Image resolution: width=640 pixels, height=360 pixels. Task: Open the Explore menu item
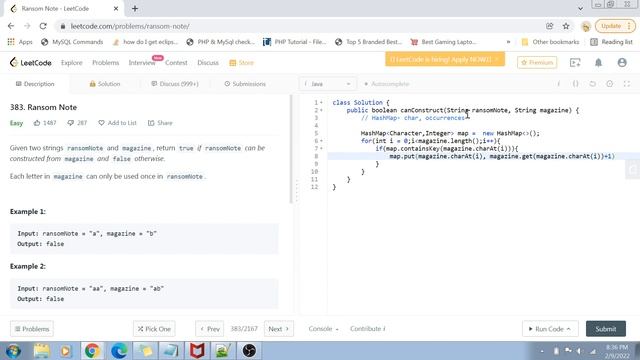coord(72,62)
